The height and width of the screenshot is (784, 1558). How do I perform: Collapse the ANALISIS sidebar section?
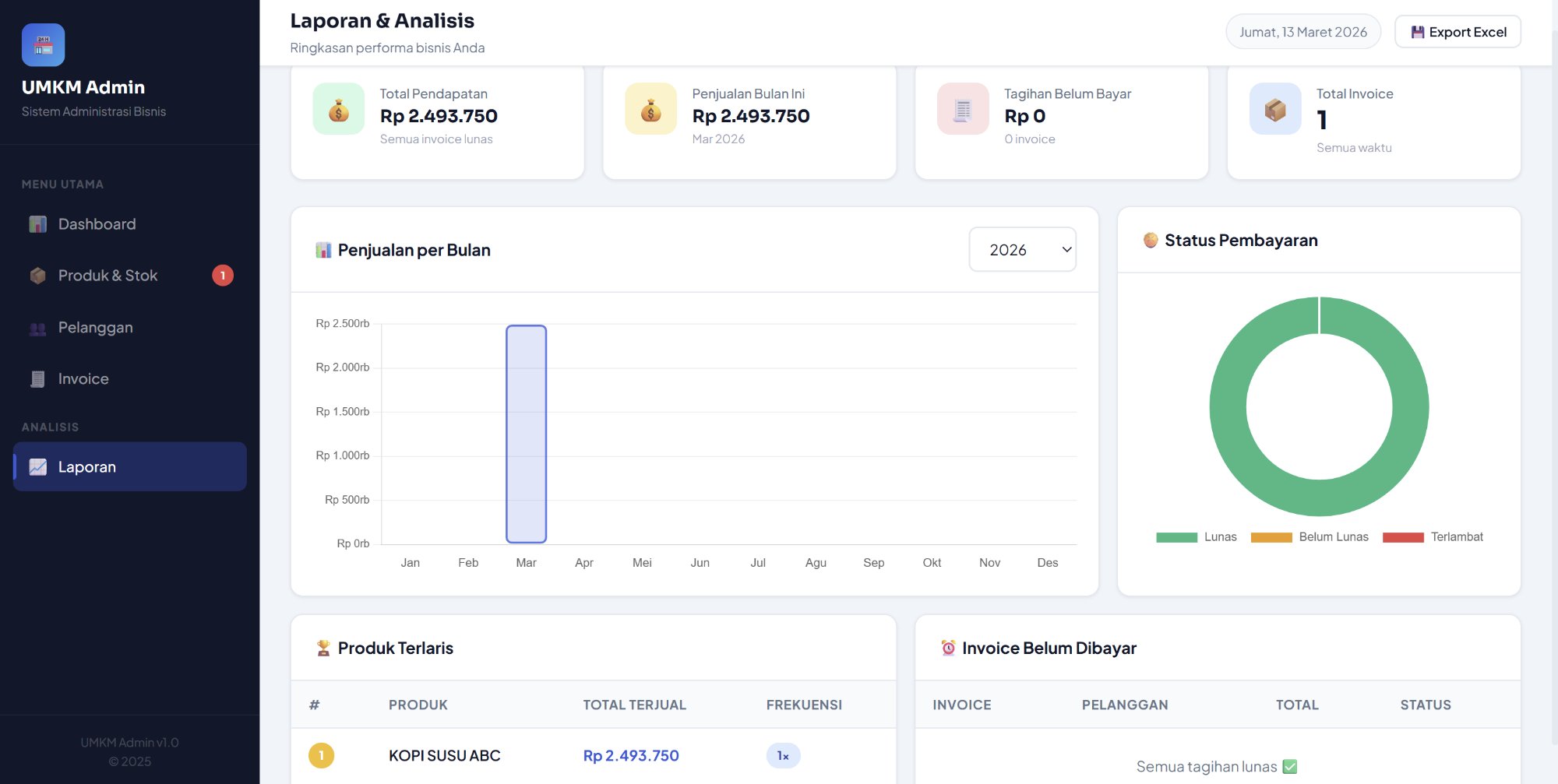tap(50, 427)
